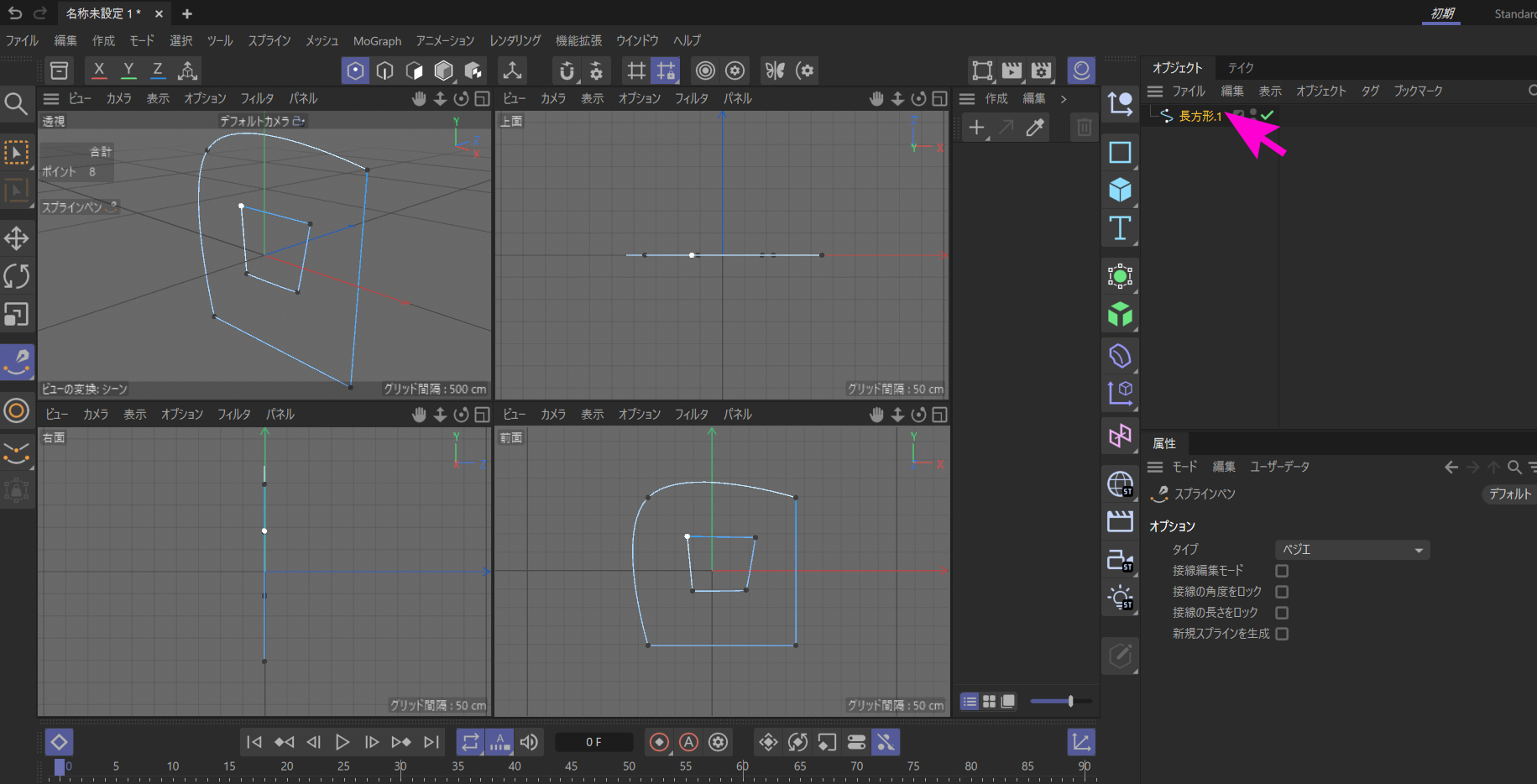Enable 新規スプラインを生成 checkbox

click(1282, 634)
